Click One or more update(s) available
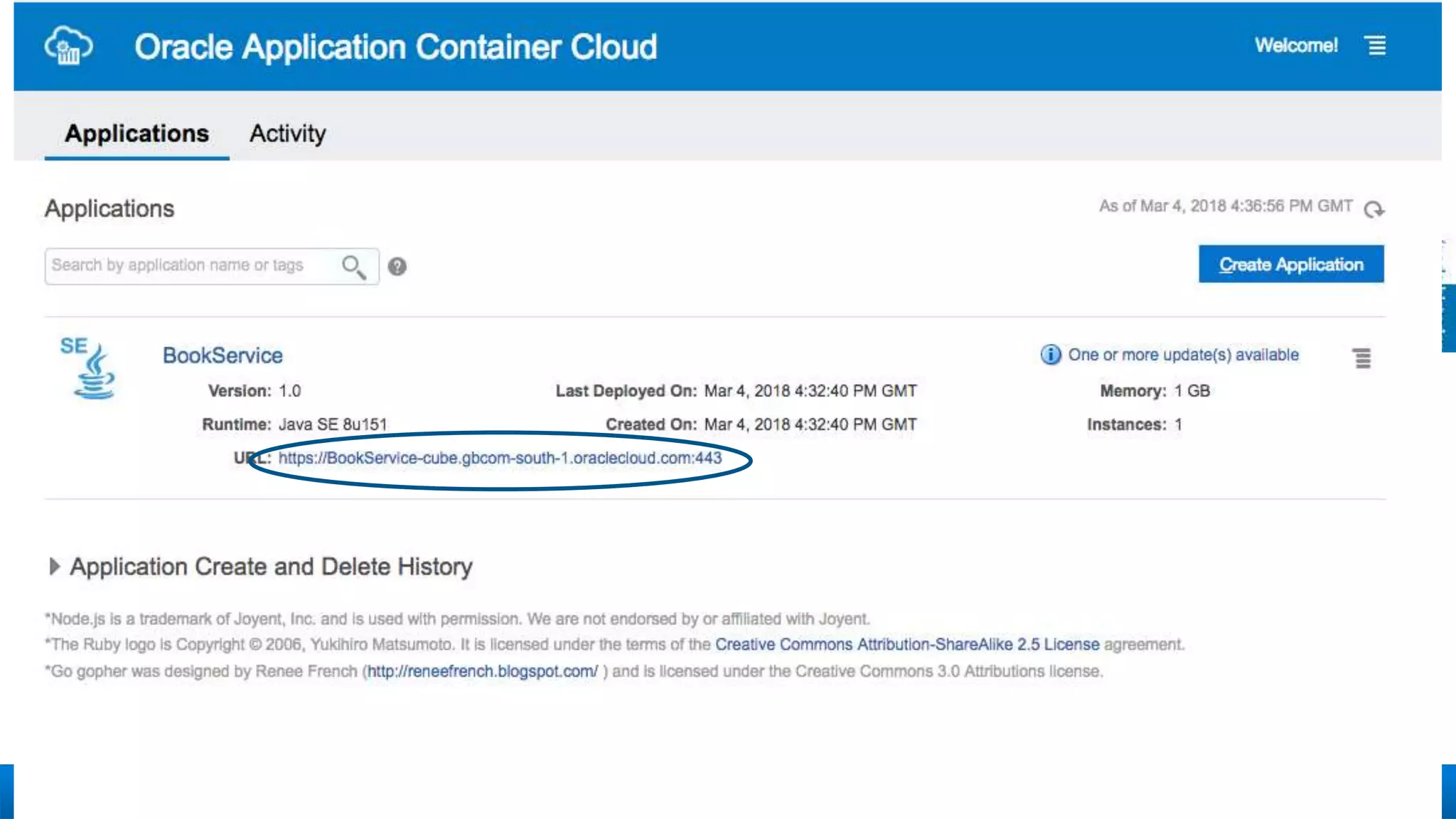The image size is (1456, 819). 1183,355
